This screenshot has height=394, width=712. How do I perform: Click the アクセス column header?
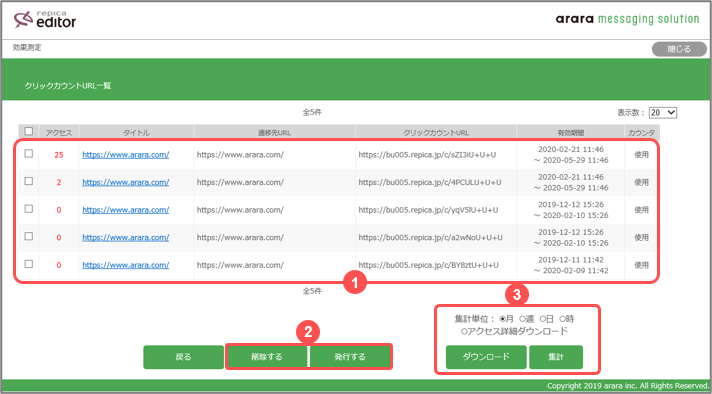(59, 133)
